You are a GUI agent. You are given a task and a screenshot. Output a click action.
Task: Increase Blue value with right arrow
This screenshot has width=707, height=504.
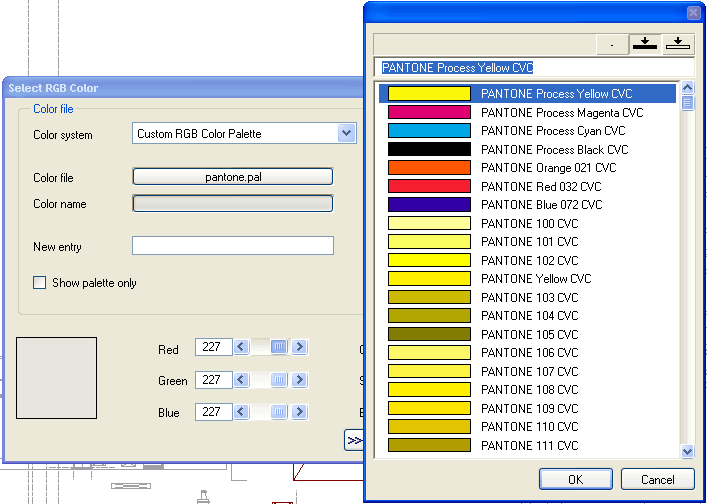tap(299, 412)
